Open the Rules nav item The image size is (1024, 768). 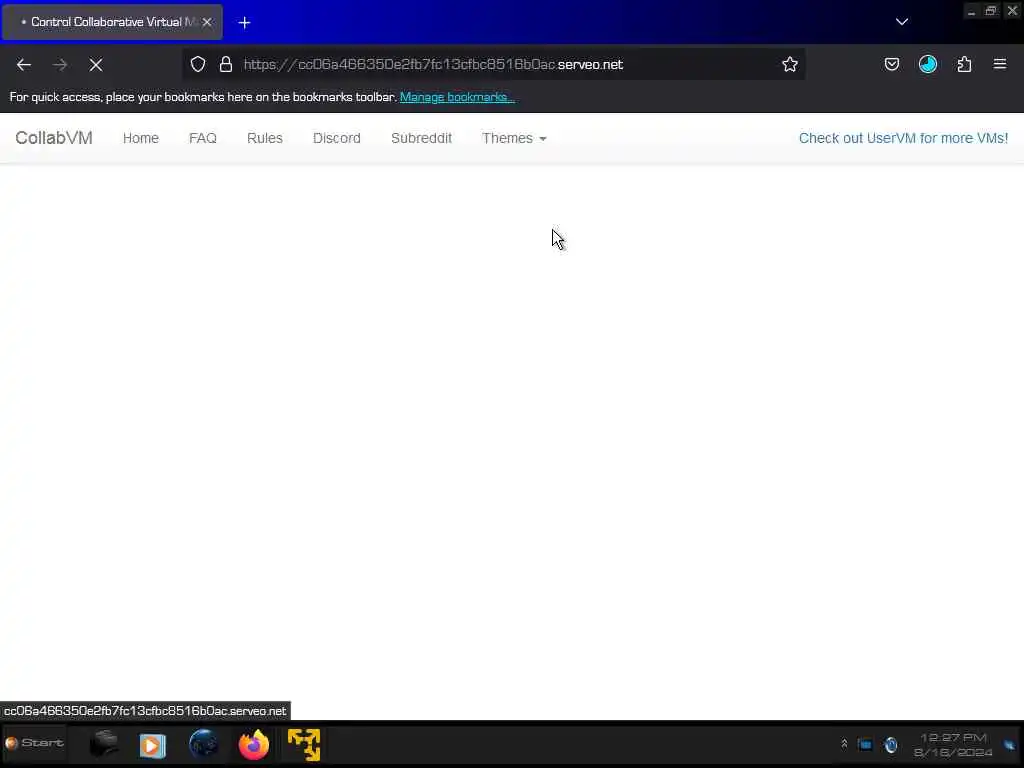click(x=265, y=138)
